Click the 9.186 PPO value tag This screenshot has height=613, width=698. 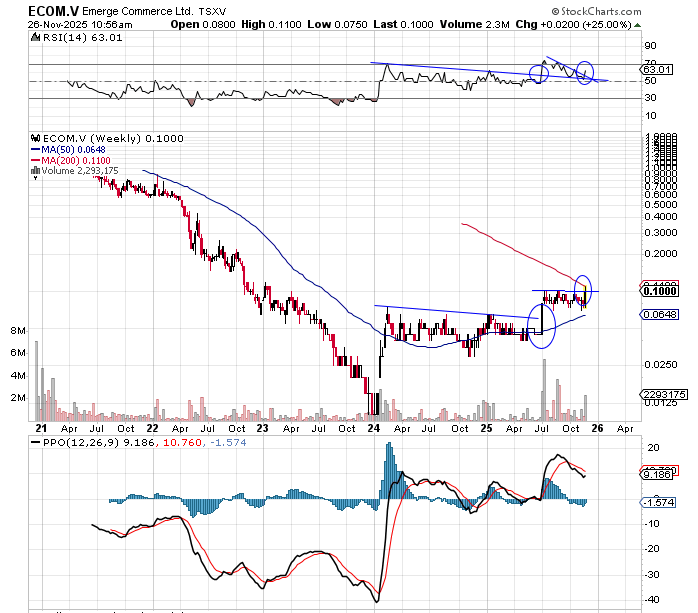point(657,475)
